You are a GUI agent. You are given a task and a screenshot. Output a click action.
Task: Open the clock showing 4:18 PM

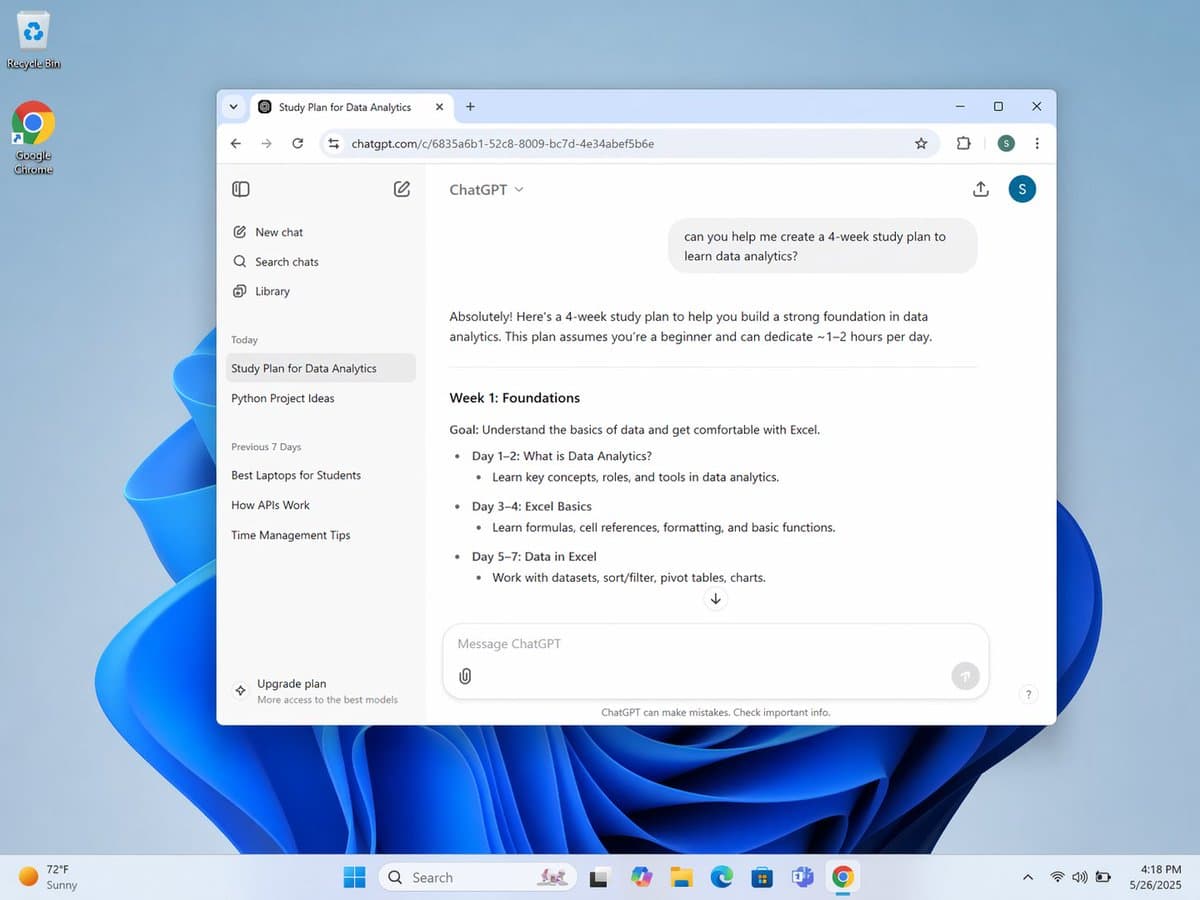pyautogui.click(x=1154, y=877)
